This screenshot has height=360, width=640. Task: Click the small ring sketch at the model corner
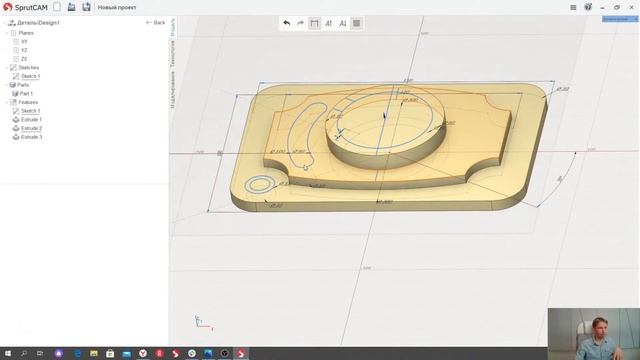[x=260, y=184]
